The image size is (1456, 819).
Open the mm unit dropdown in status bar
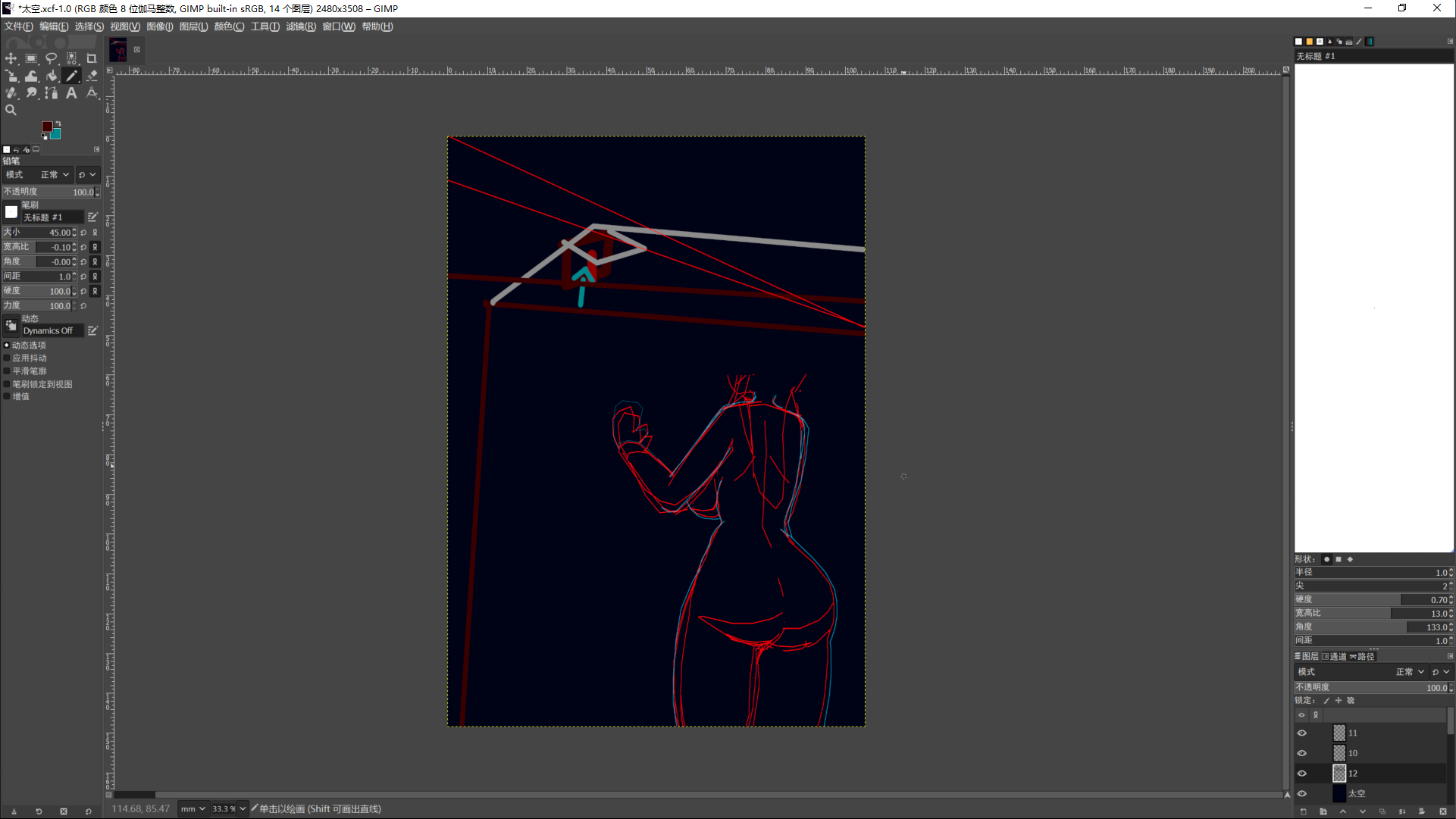(x=193, y=809)
